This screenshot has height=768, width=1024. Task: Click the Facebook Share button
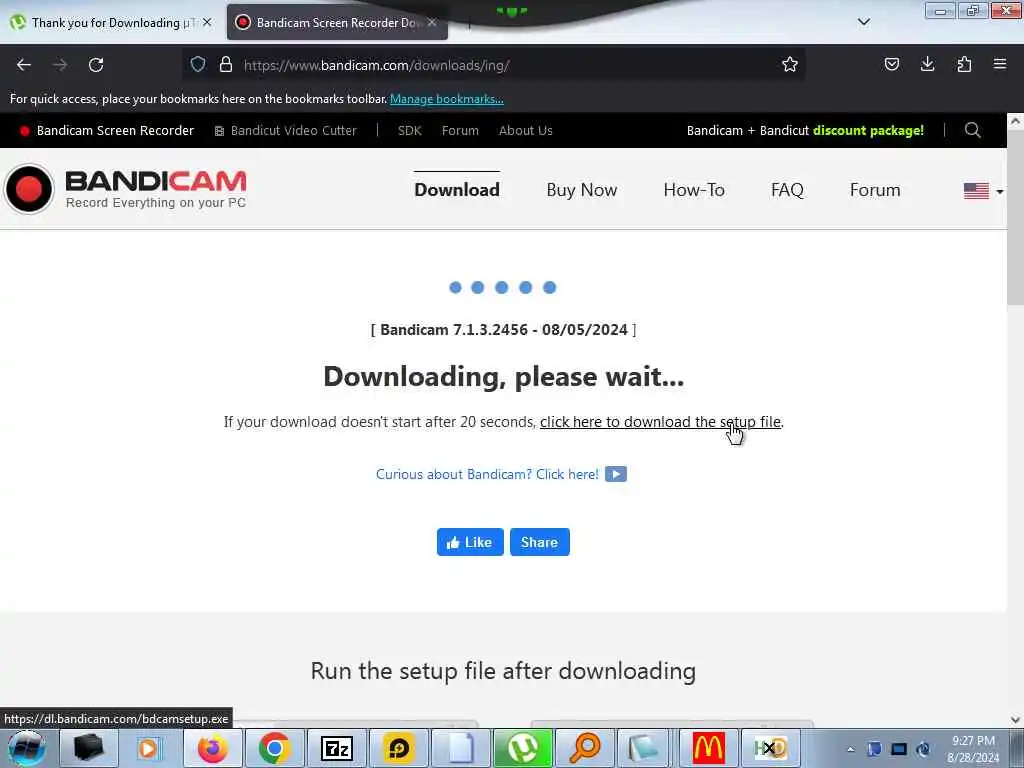point(539,542)
